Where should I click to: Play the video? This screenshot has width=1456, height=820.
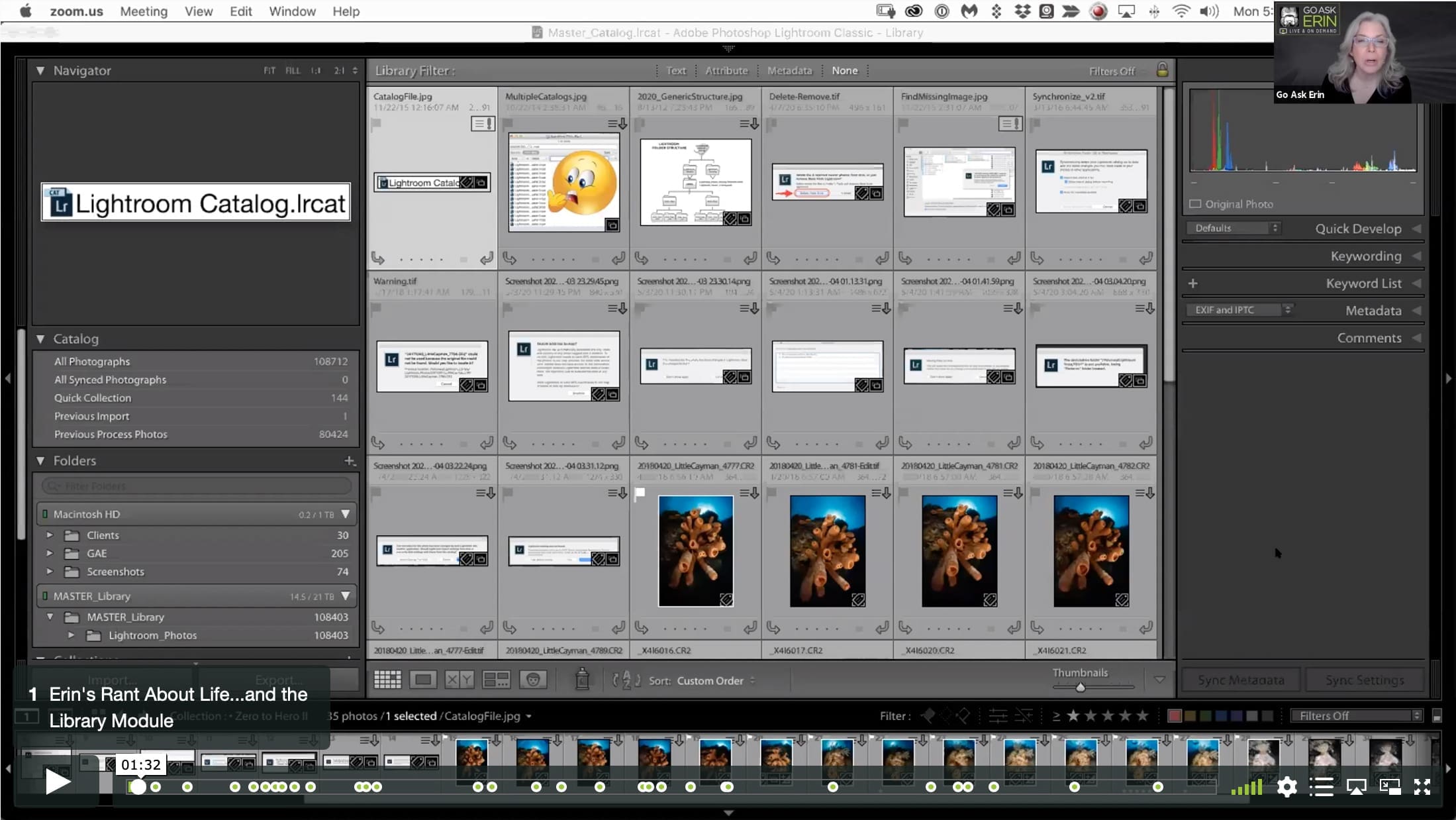(58, 782)
